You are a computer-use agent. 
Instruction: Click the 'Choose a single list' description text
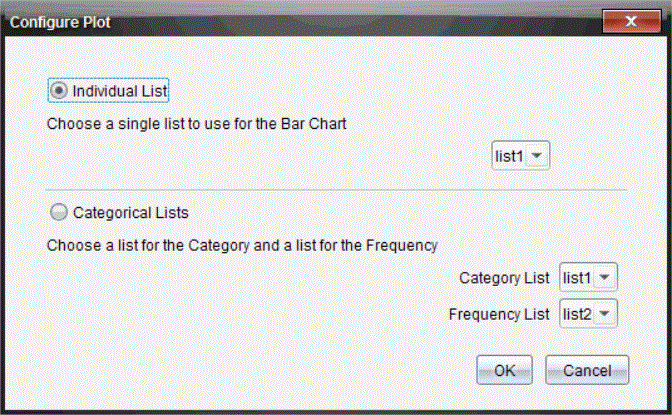(x=195, y=126)
